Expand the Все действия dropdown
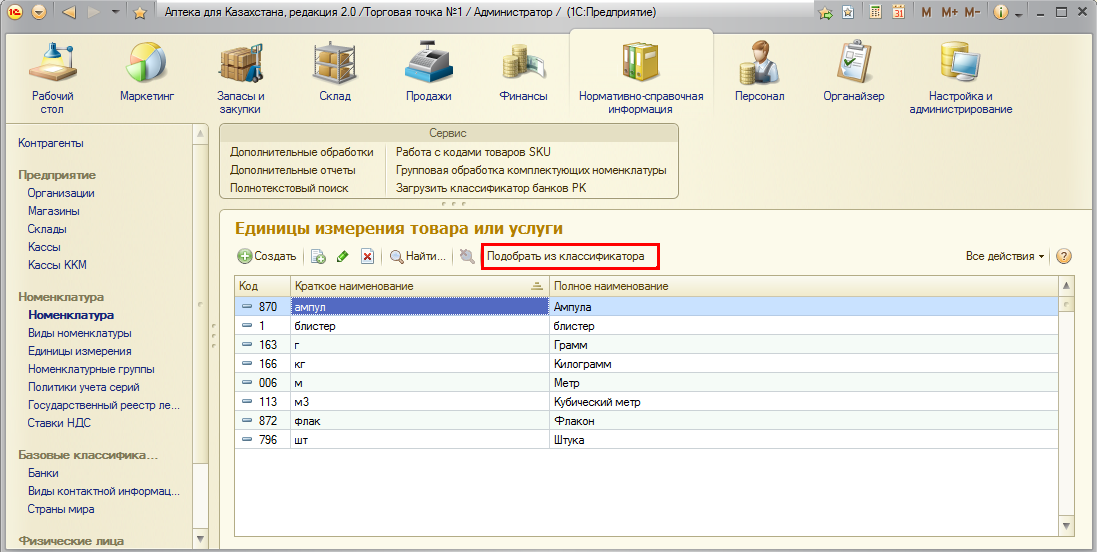Viewport: 1097px width, 552px height. [x=1004, y=257]
